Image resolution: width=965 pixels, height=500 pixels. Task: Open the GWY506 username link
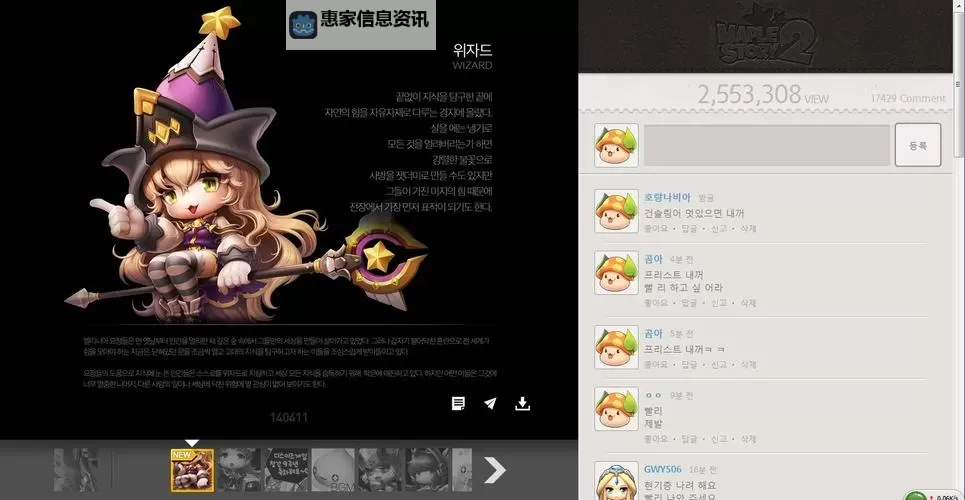(663, 469)
